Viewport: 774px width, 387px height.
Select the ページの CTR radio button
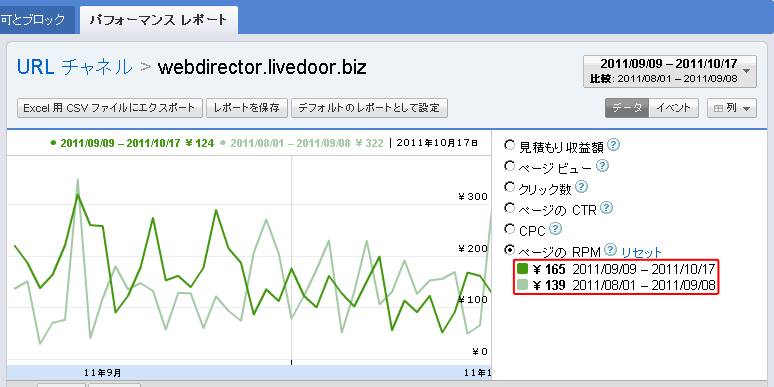click(x=509, y=208)
